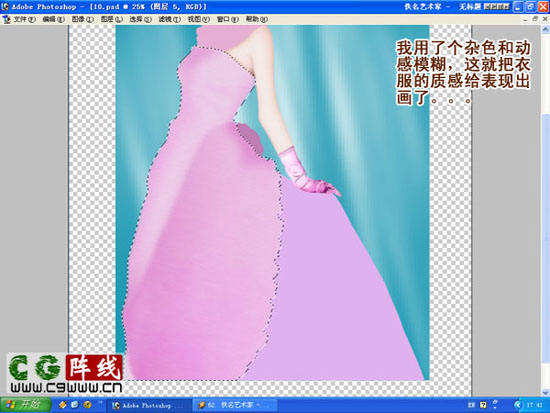Open the 滤镜 (Filter) menu
550x413 pixels.
tap(169, 19)
